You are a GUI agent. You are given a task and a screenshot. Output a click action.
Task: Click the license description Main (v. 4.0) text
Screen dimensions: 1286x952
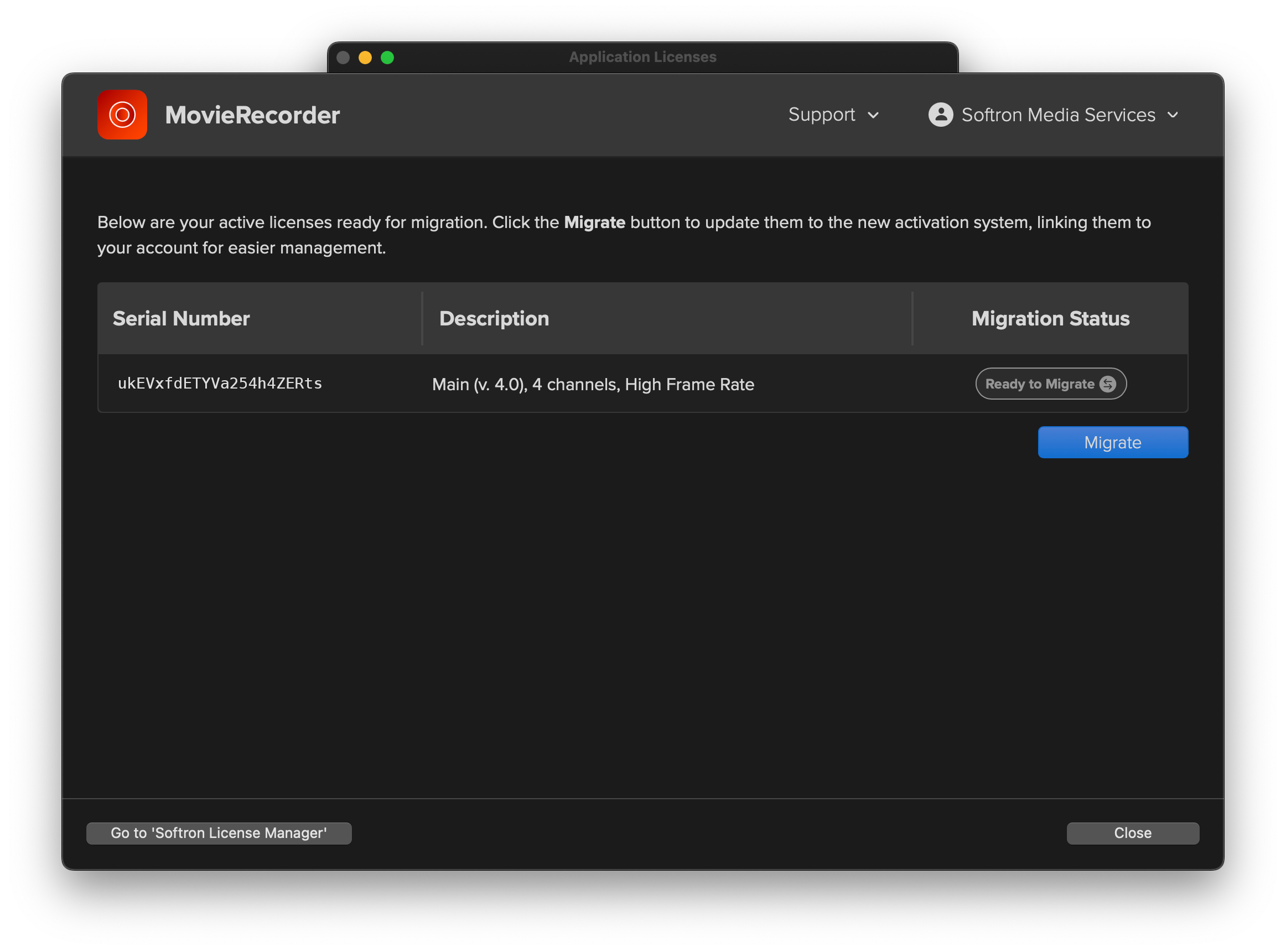click(x=593, y=384)
